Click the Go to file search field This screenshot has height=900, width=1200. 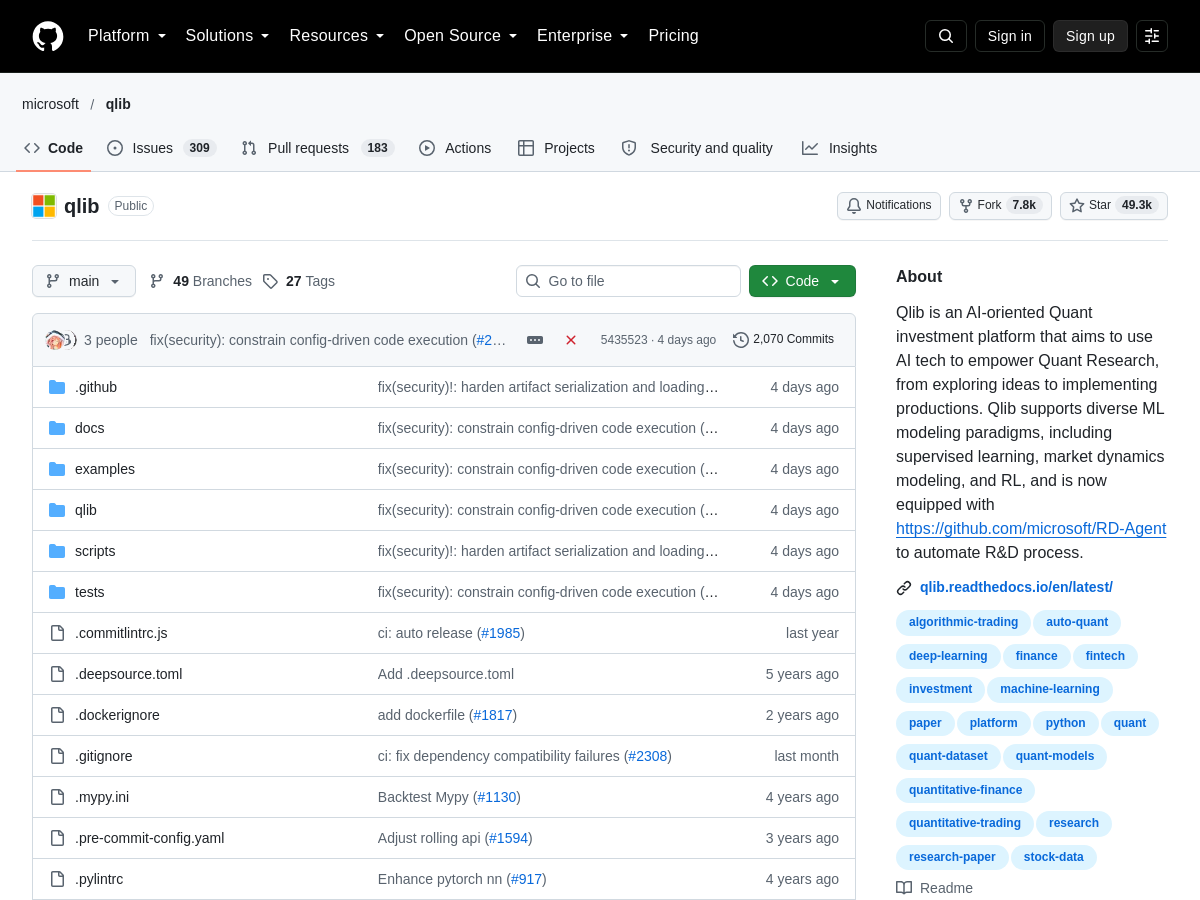pos(628,281)
